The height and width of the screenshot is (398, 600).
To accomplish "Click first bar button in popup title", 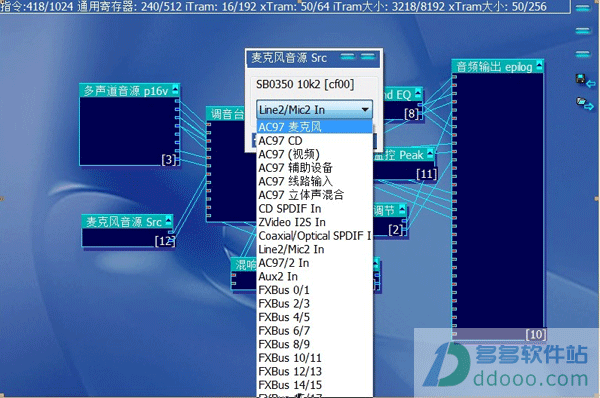I will click(x=348, y=57).
